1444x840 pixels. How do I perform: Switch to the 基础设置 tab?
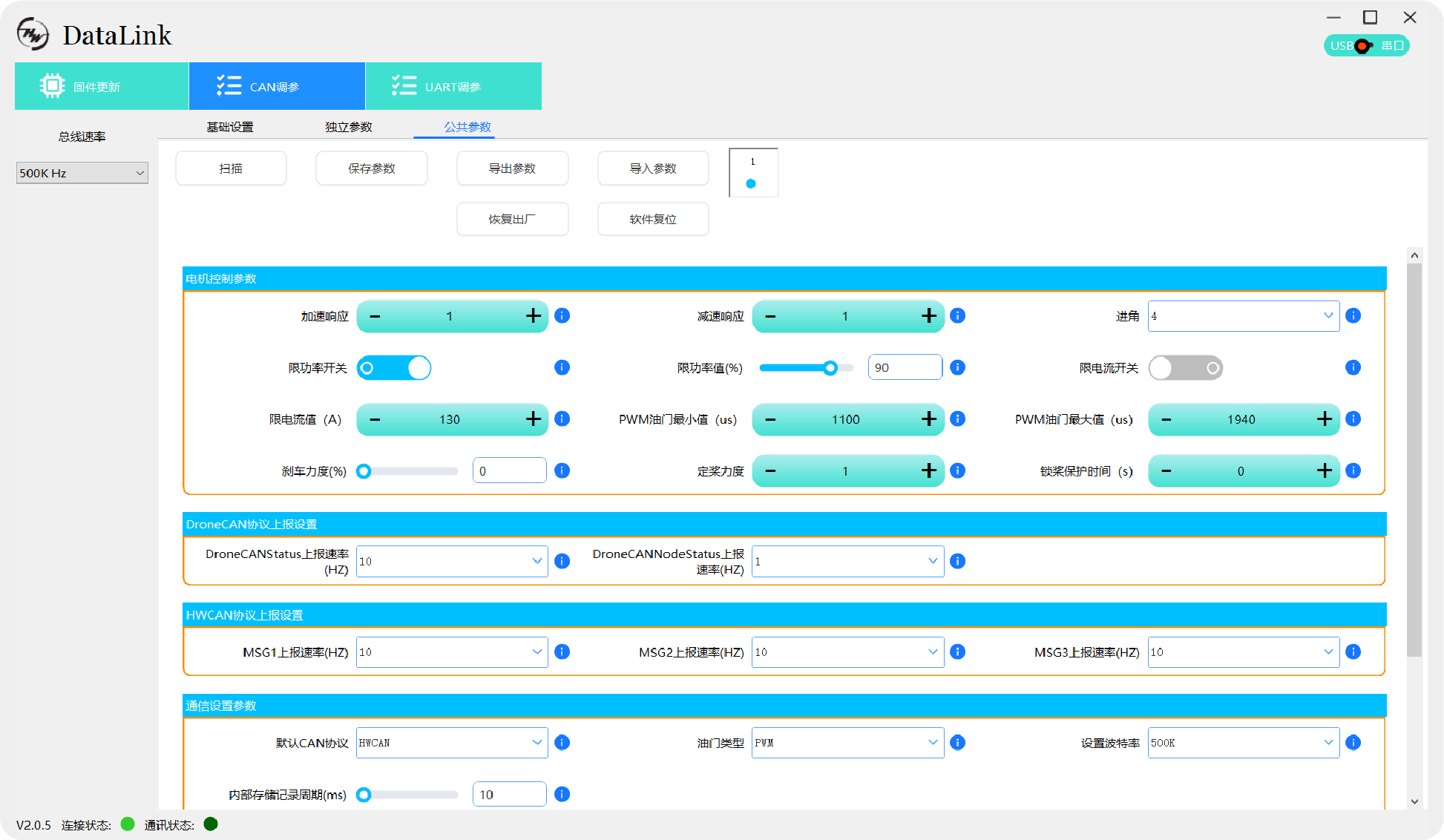click(229, 127)
